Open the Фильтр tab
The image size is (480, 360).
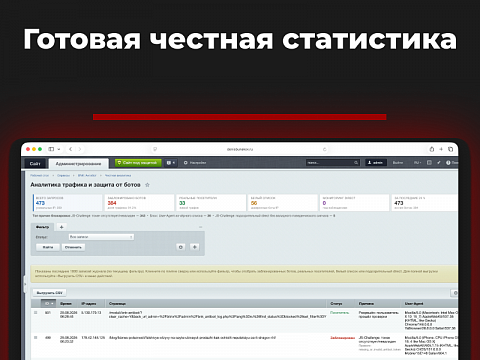point(42,227)
